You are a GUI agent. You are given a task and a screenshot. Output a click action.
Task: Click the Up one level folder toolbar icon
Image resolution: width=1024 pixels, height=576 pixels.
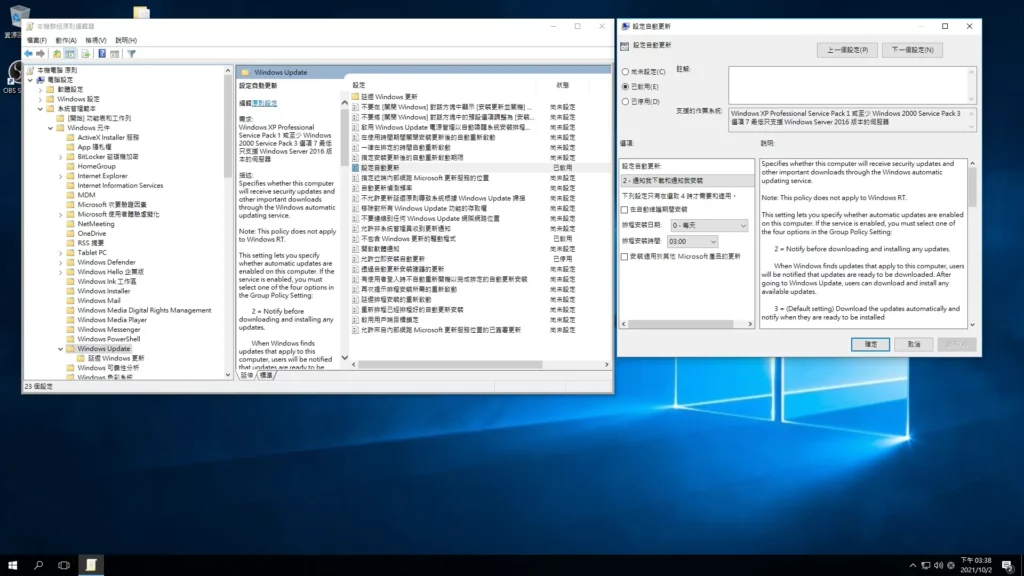(57, 54)
